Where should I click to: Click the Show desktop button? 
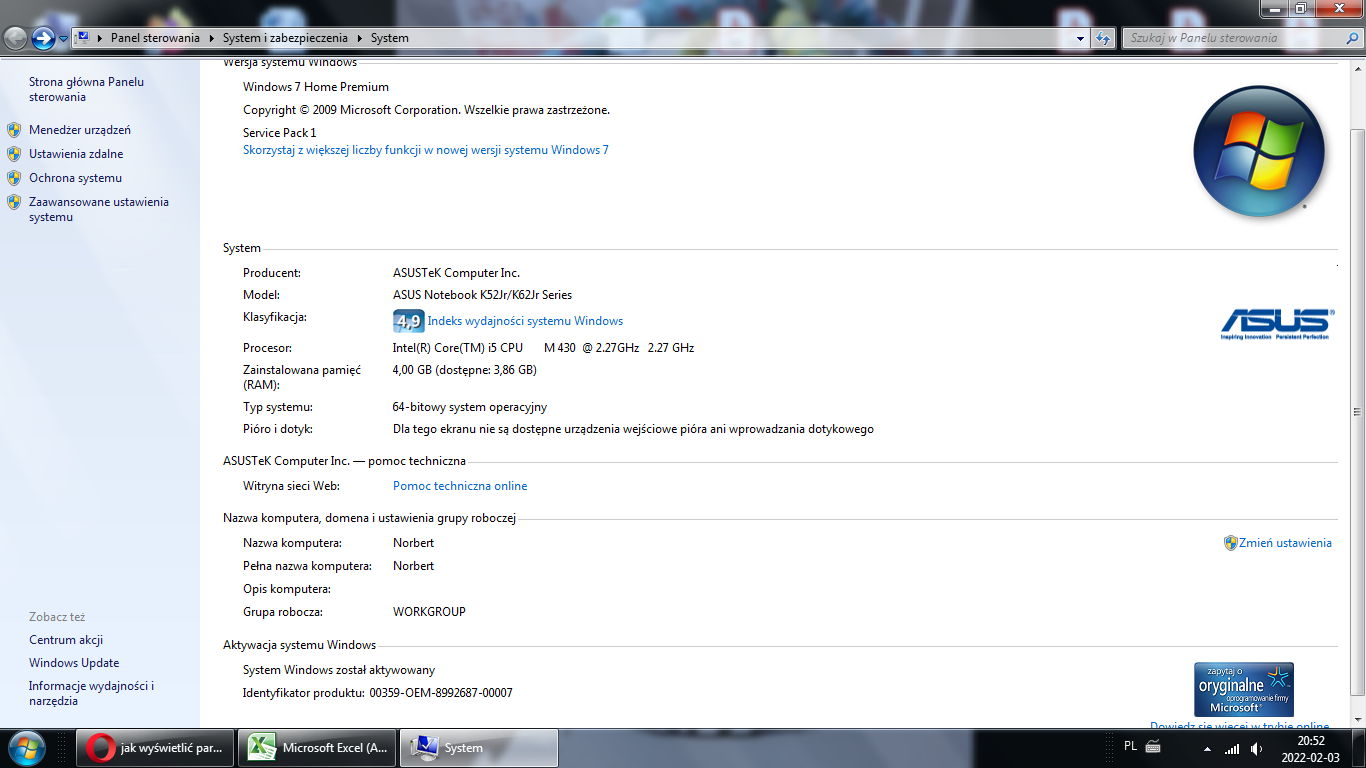click(1359, 748)
